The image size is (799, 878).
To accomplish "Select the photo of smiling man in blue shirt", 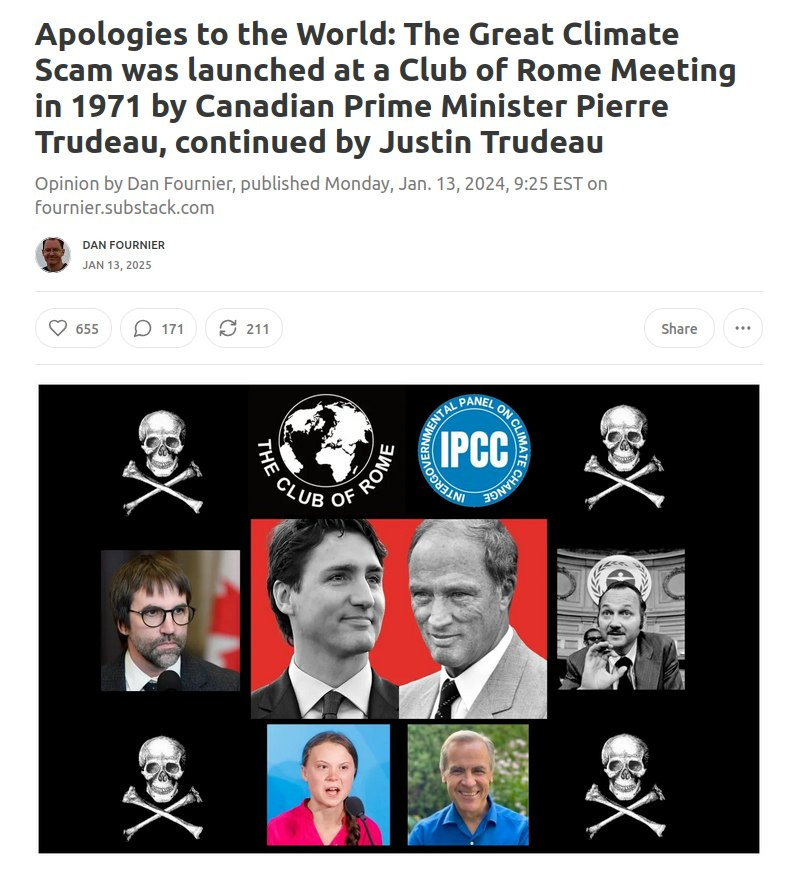I will click(x=468, y=784).
